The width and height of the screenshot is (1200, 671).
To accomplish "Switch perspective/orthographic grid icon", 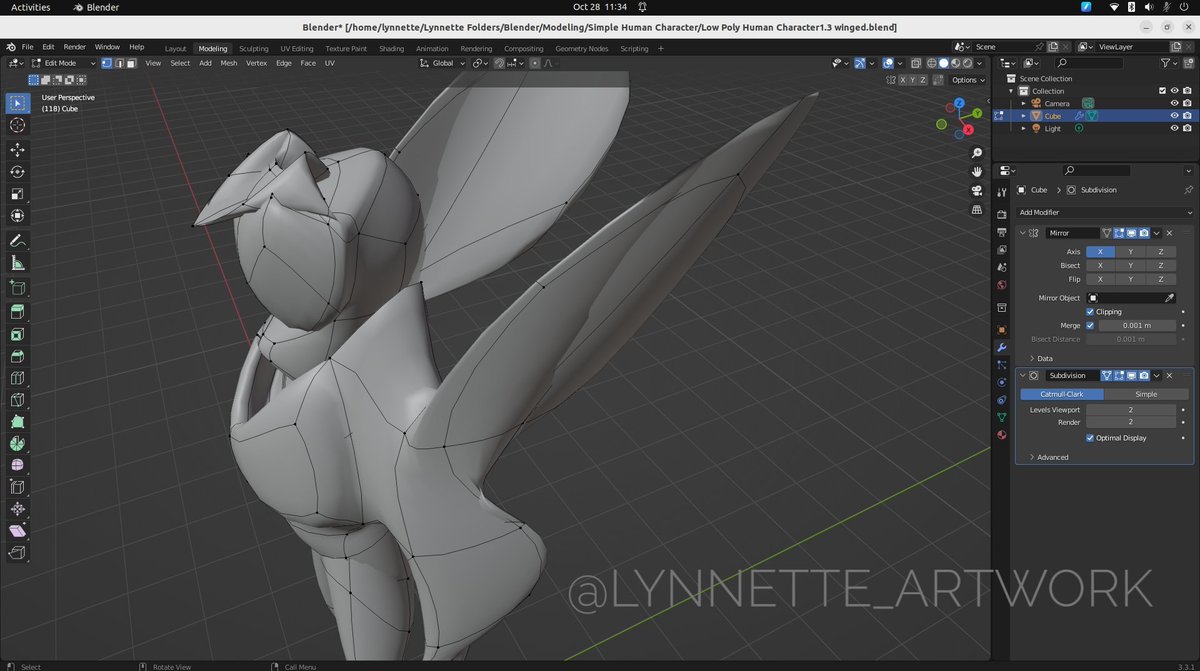I will point(976,210).
